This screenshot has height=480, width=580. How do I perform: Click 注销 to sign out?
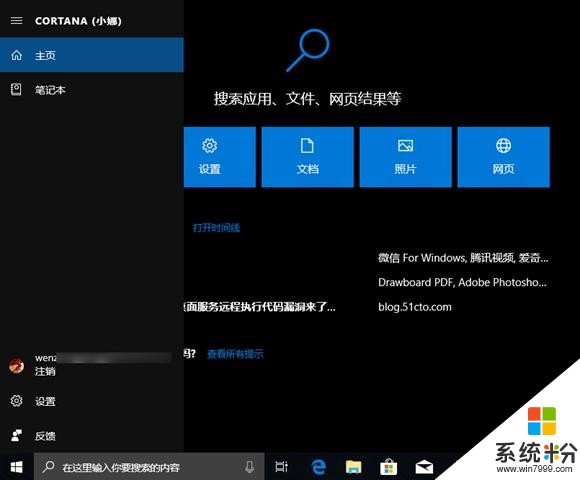[x=45, y=371]
